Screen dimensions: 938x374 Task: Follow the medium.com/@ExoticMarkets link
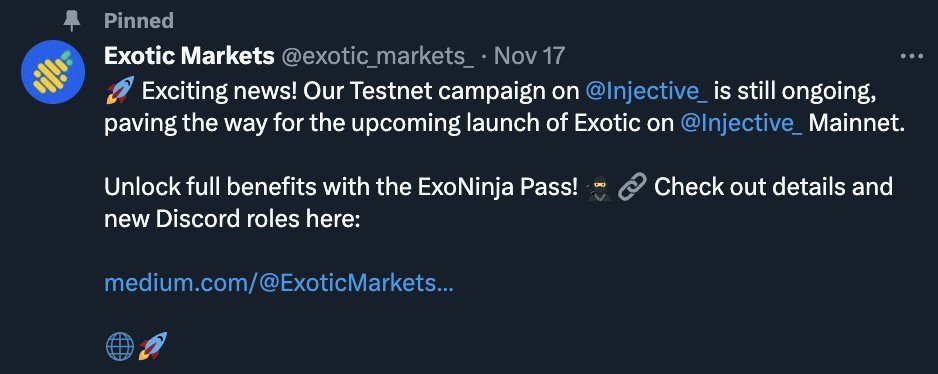279,282
